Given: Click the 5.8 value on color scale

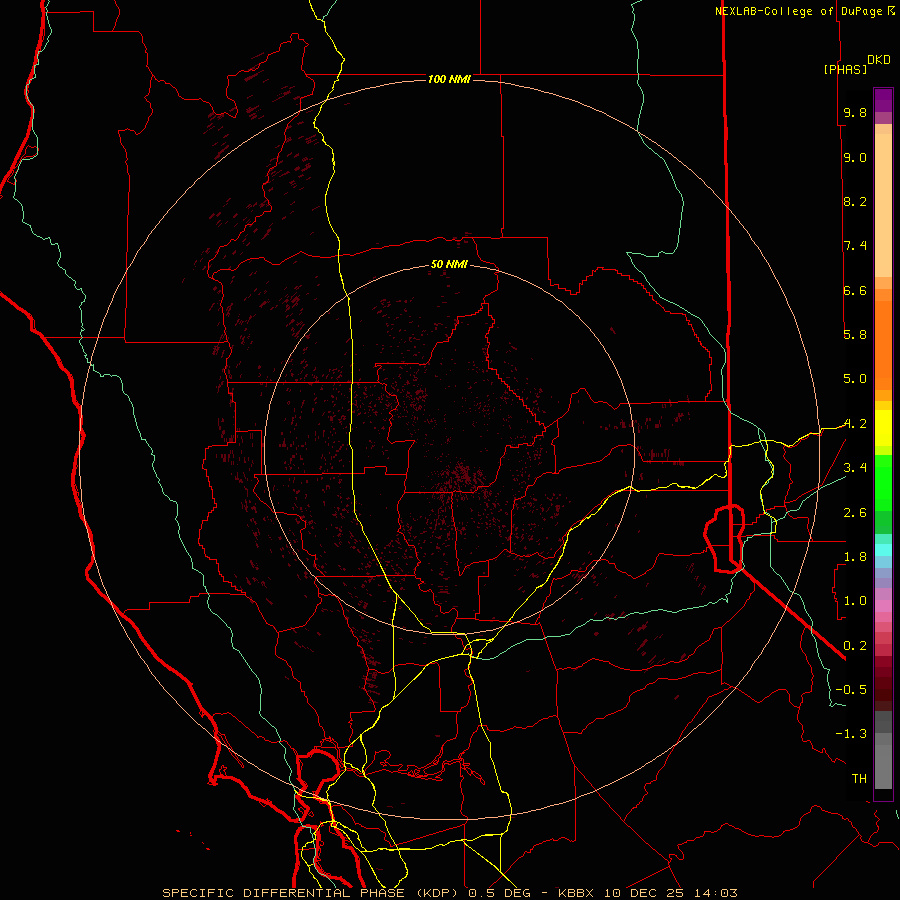Looking at the screenshot, I should pyautogui.click(x=855, y=334).
